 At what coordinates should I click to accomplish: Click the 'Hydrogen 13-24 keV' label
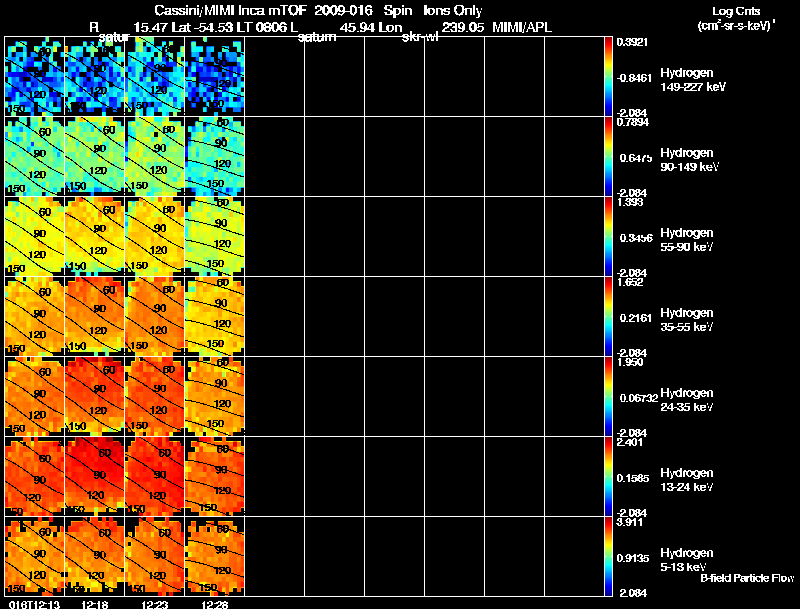tap(687, 480)
